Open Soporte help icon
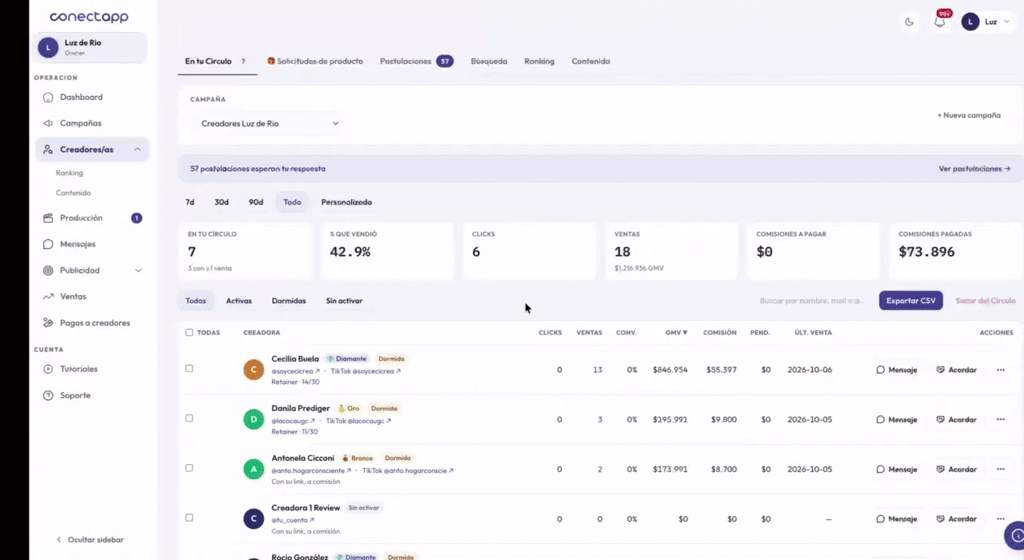The width and height of the screenshot is (1024, 560). point(48,396)
